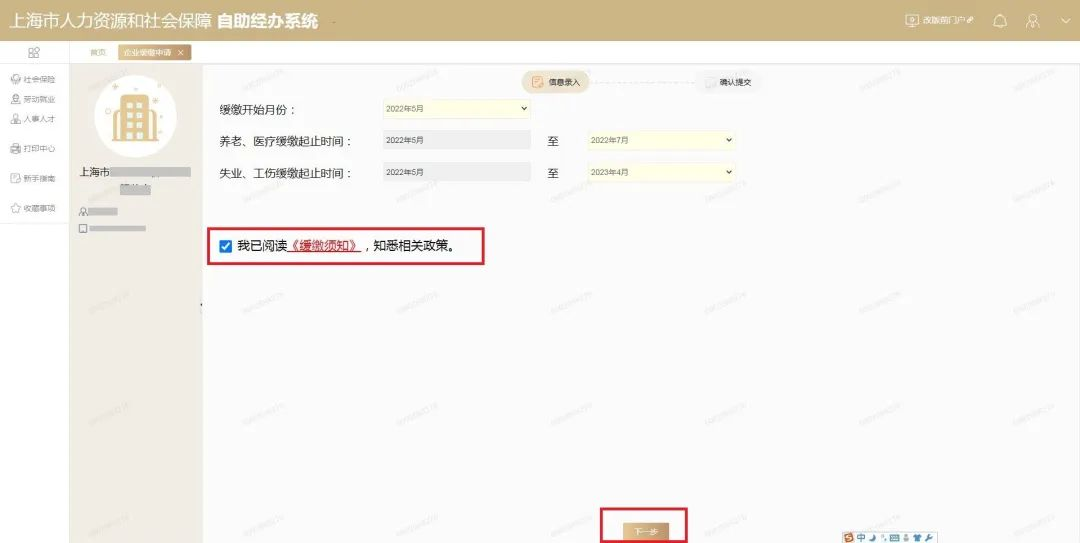The image size is (1080, 543).
Task: Open 劳动就业 in the sidebar
Action: pyautogui.click(x=33, y=99)
